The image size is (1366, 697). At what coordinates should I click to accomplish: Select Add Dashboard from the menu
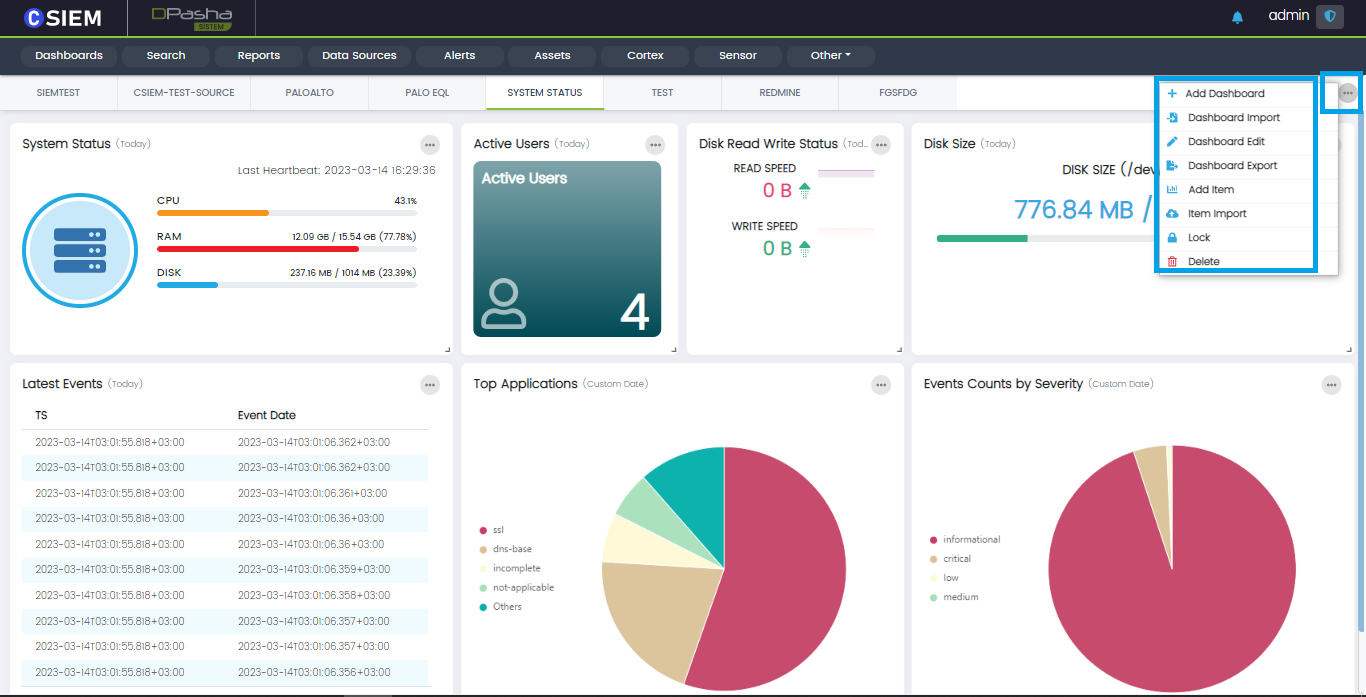pyautogui.click(x=1224, y=93)
